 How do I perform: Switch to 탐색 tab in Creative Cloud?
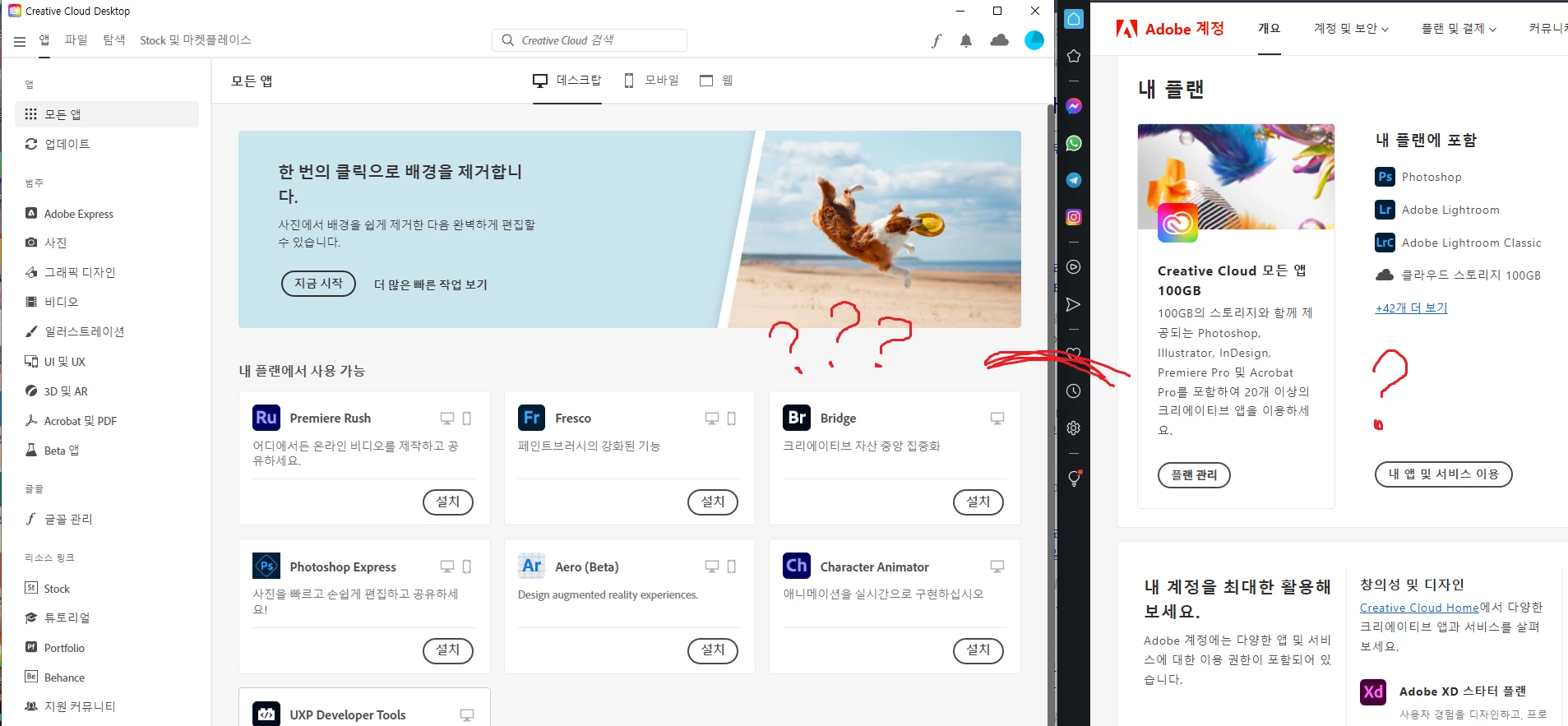pos(113,39)
